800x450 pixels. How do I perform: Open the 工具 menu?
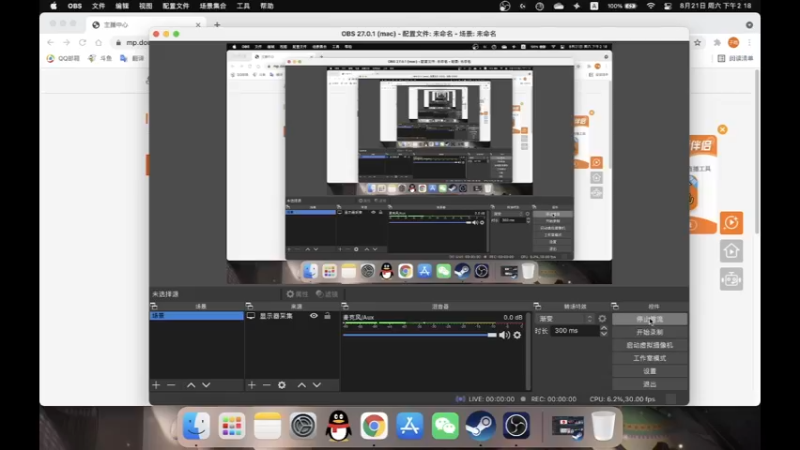(243, 6)
